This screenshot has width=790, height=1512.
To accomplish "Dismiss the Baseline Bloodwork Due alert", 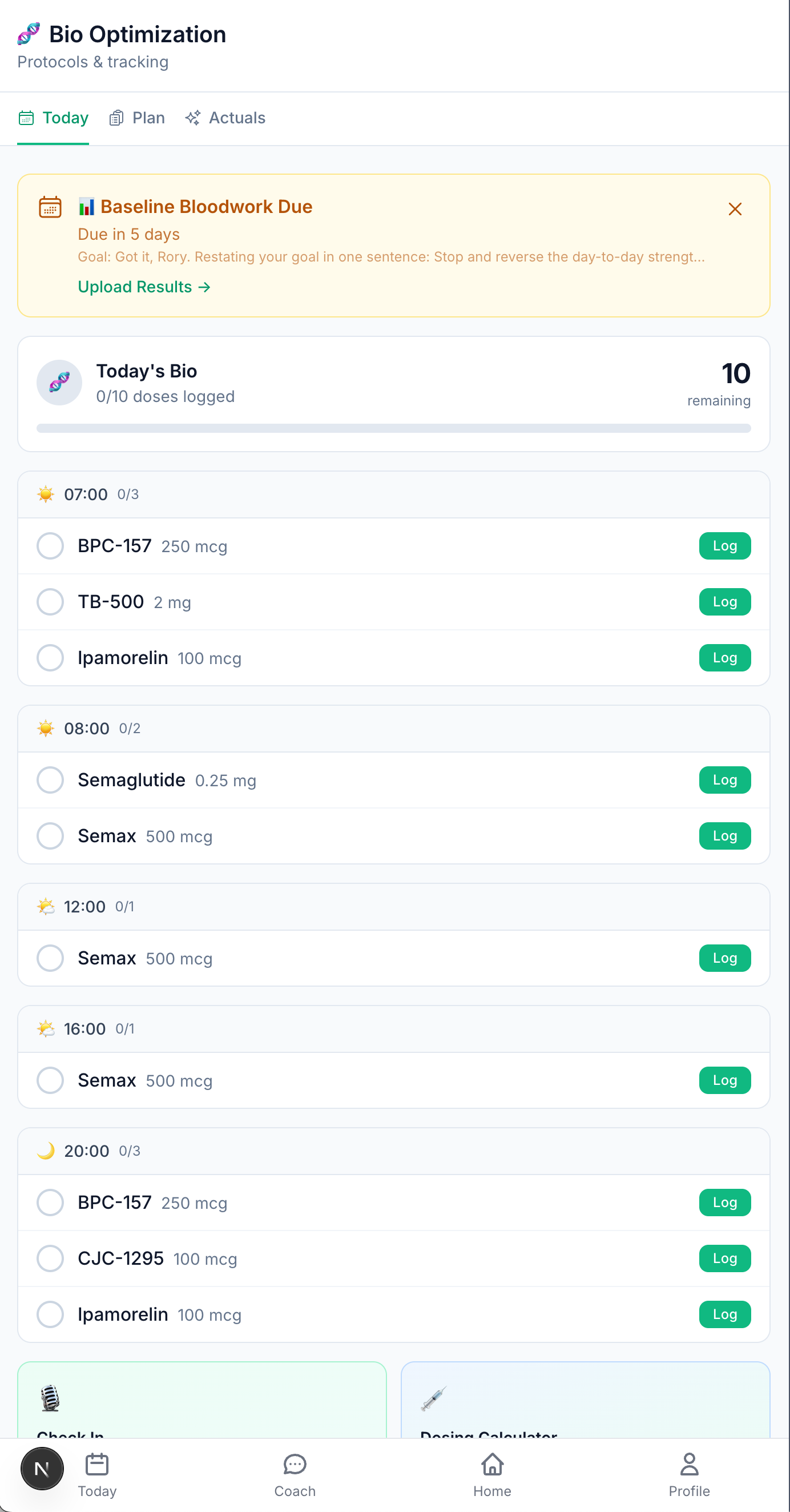I will click(734, 209).
